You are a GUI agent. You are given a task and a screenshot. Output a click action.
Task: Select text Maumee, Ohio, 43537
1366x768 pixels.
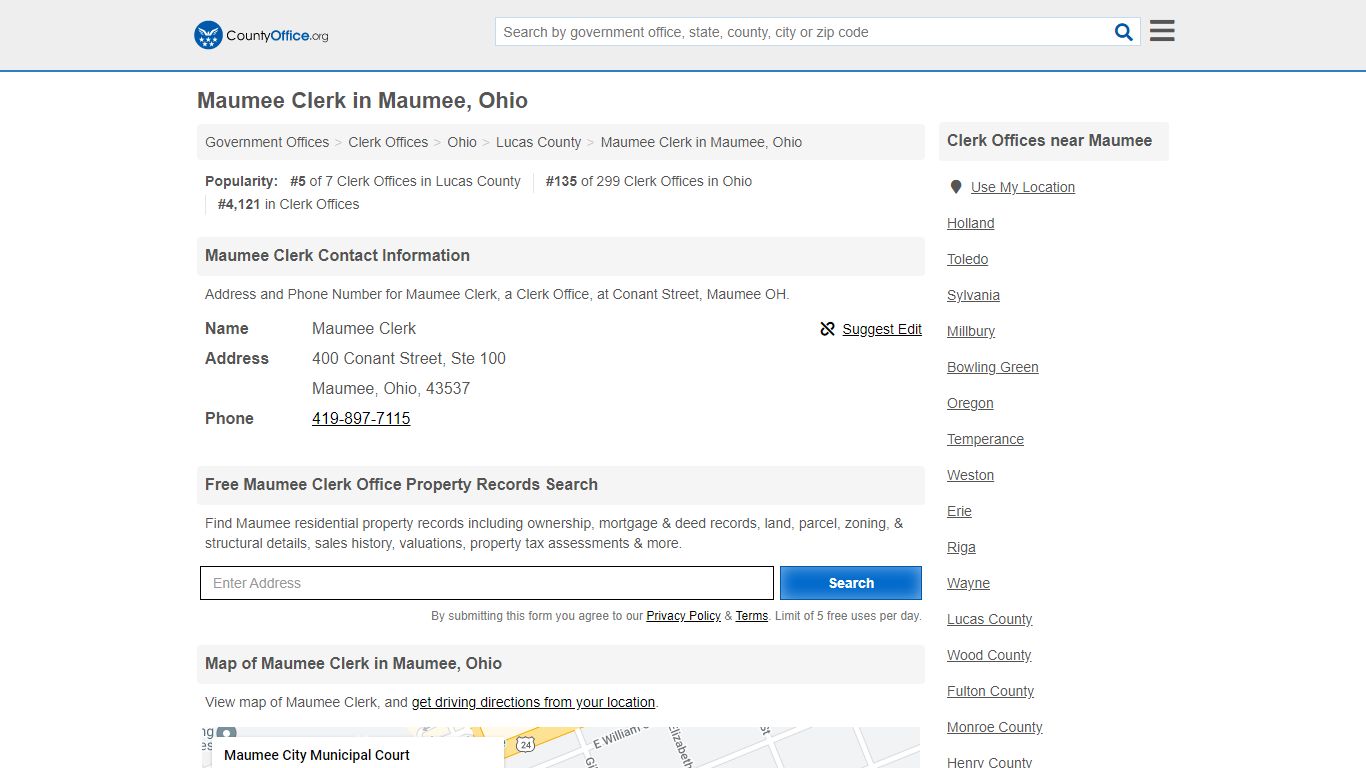(x=391, y=388)
